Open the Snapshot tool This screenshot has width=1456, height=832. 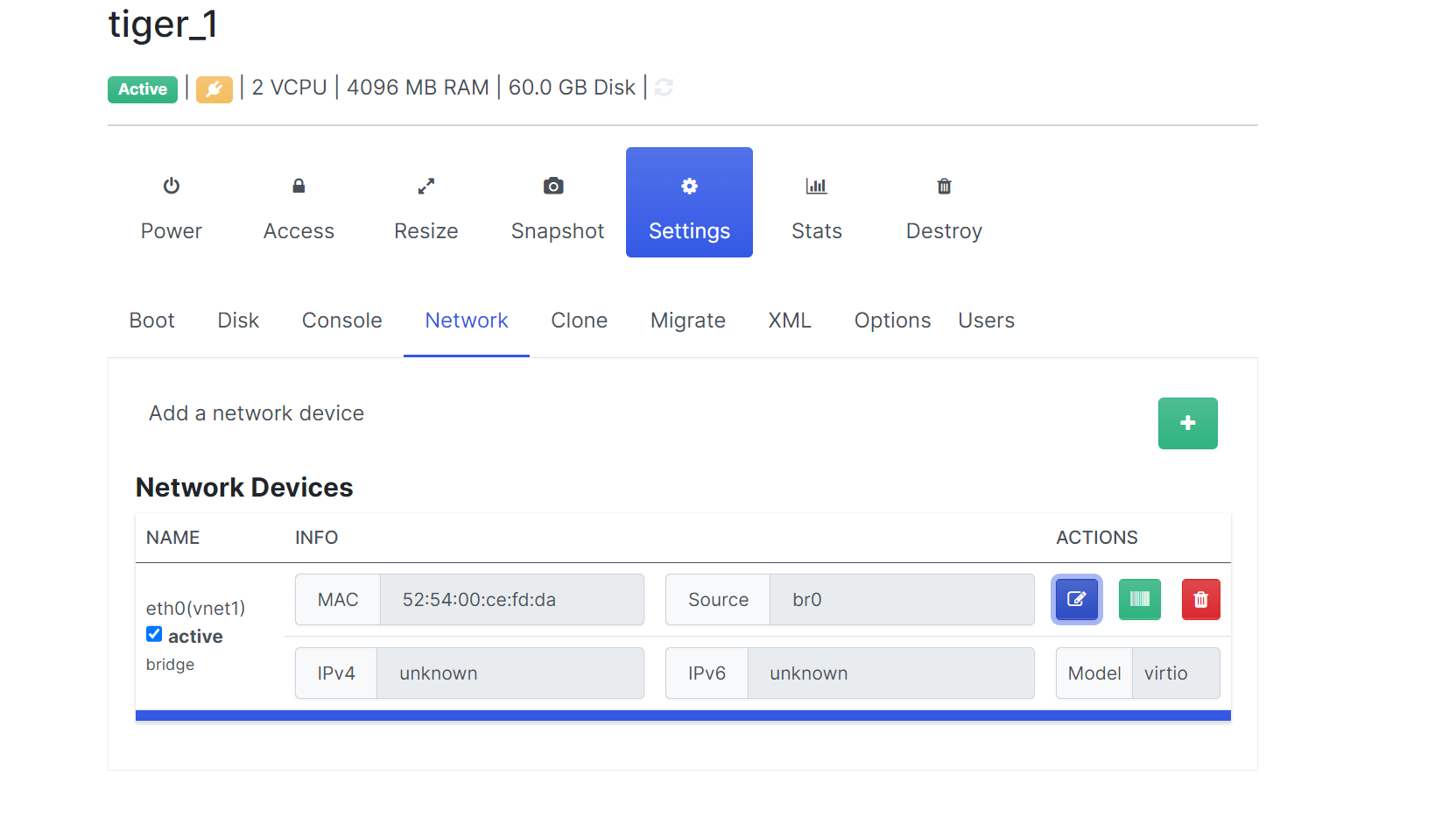[556, 207]
